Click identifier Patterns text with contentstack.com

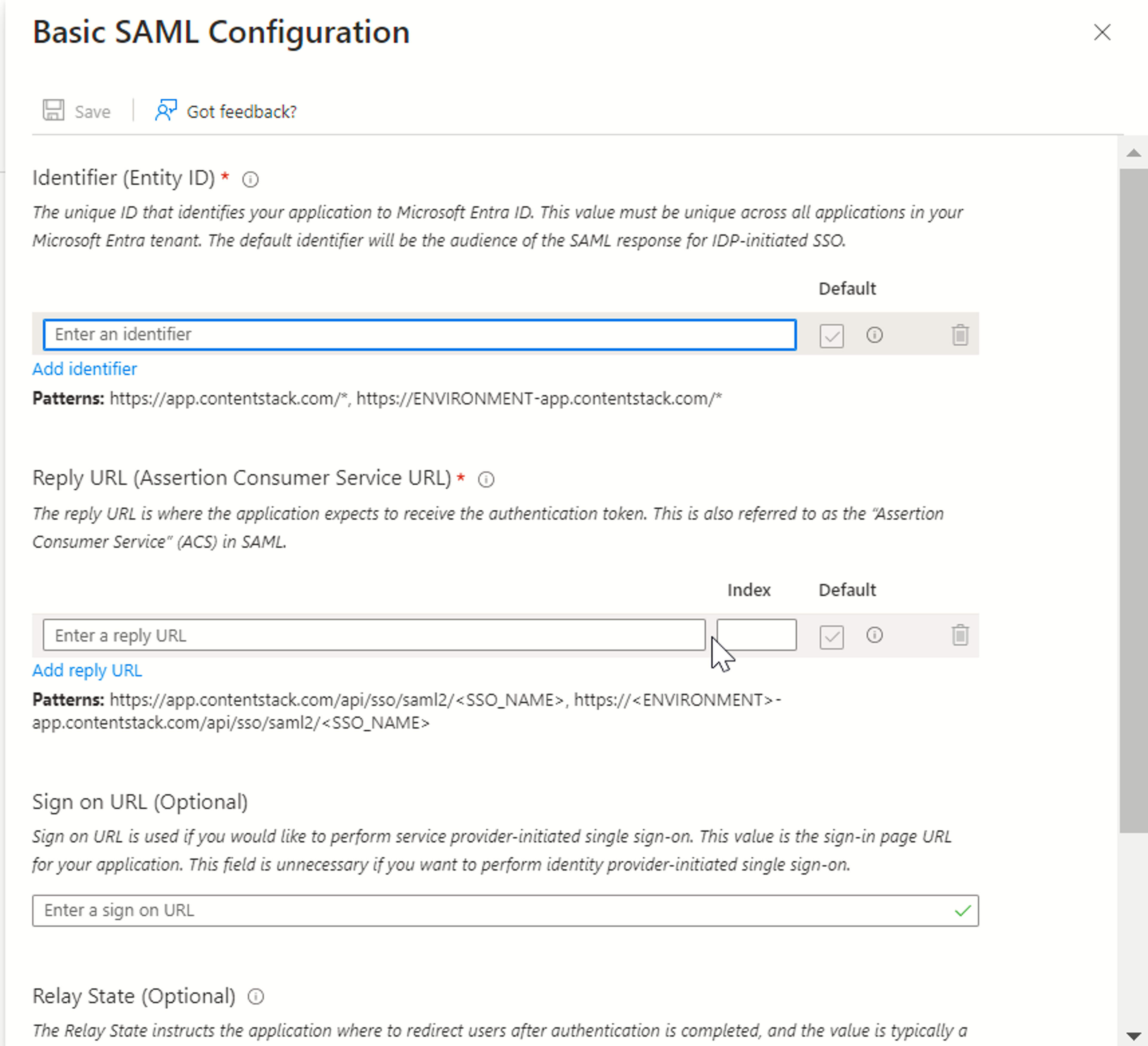(x=377, y=398)
